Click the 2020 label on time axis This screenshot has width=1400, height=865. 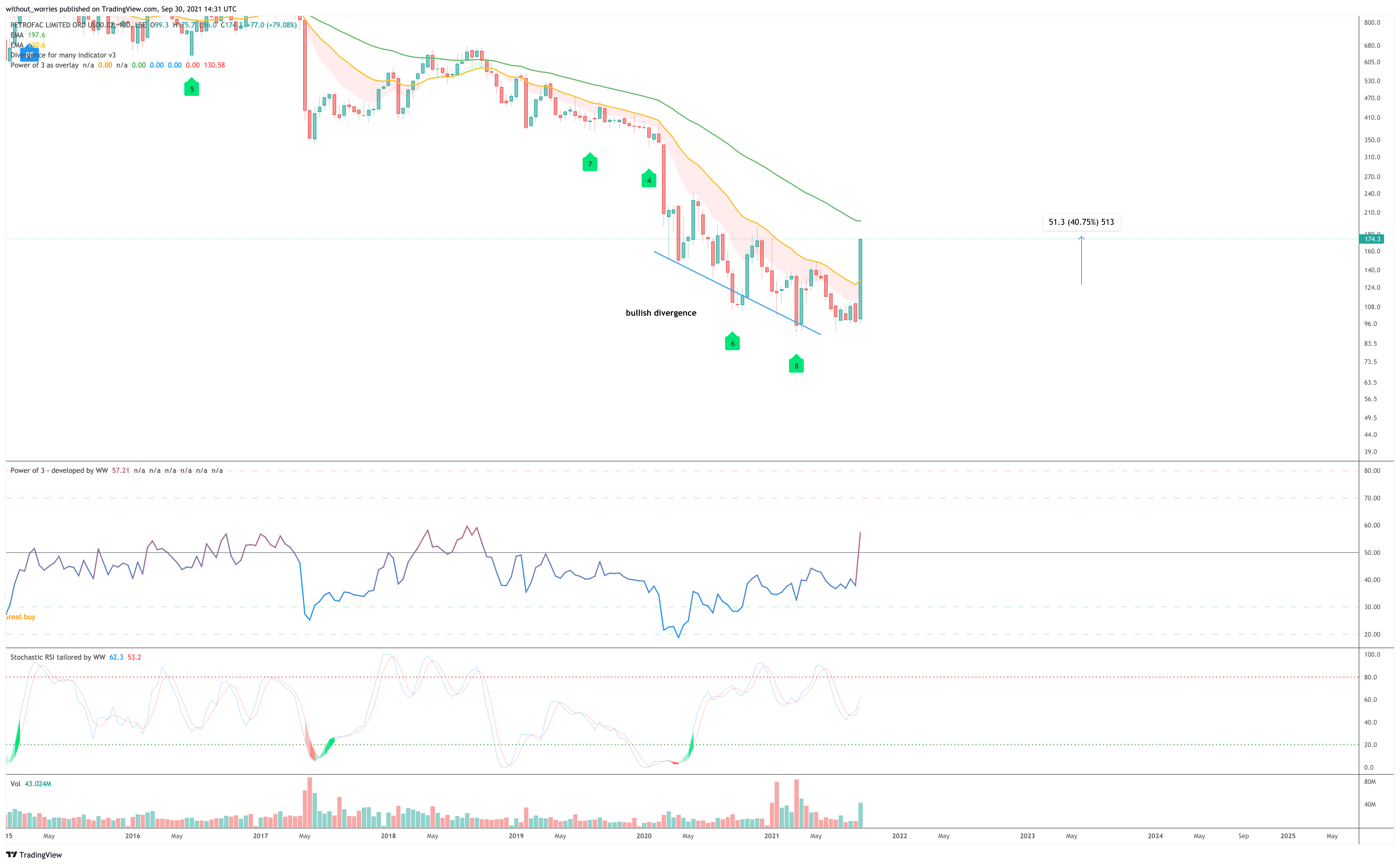644,836
